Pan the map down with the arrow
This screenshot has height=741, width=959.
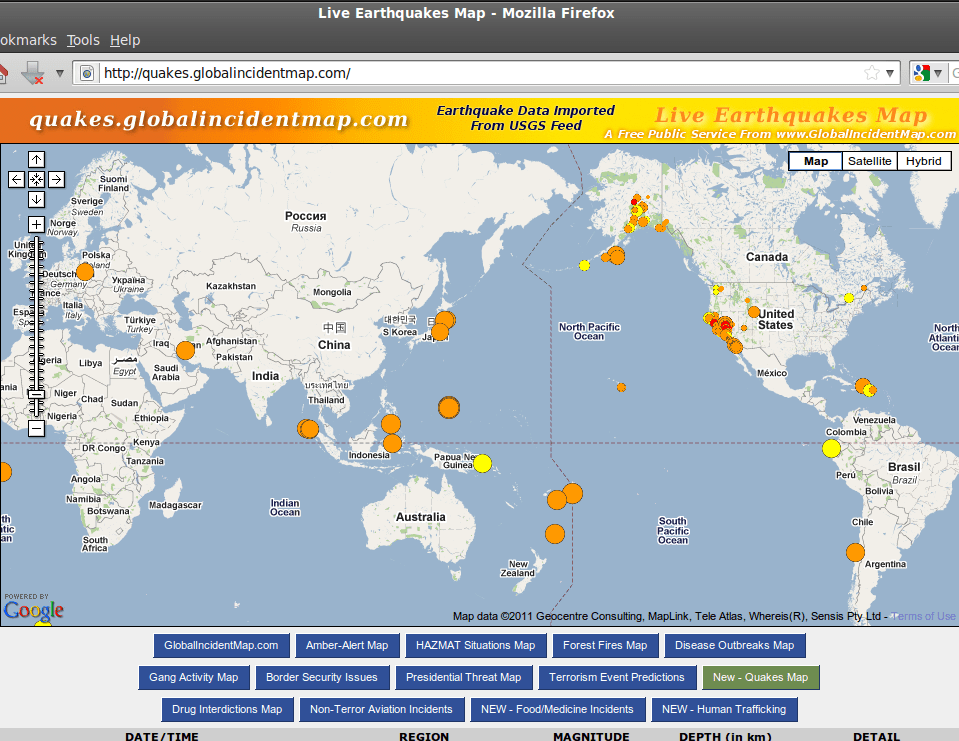[37, 199]
